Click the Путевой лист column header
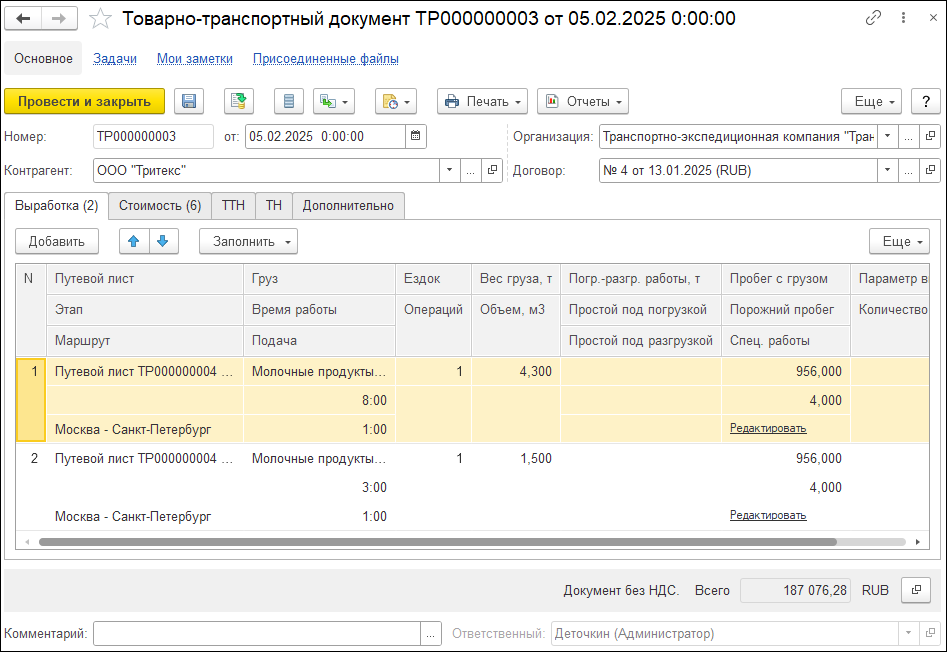Screen dimensions: 947x652 click(x=145, y=279)
